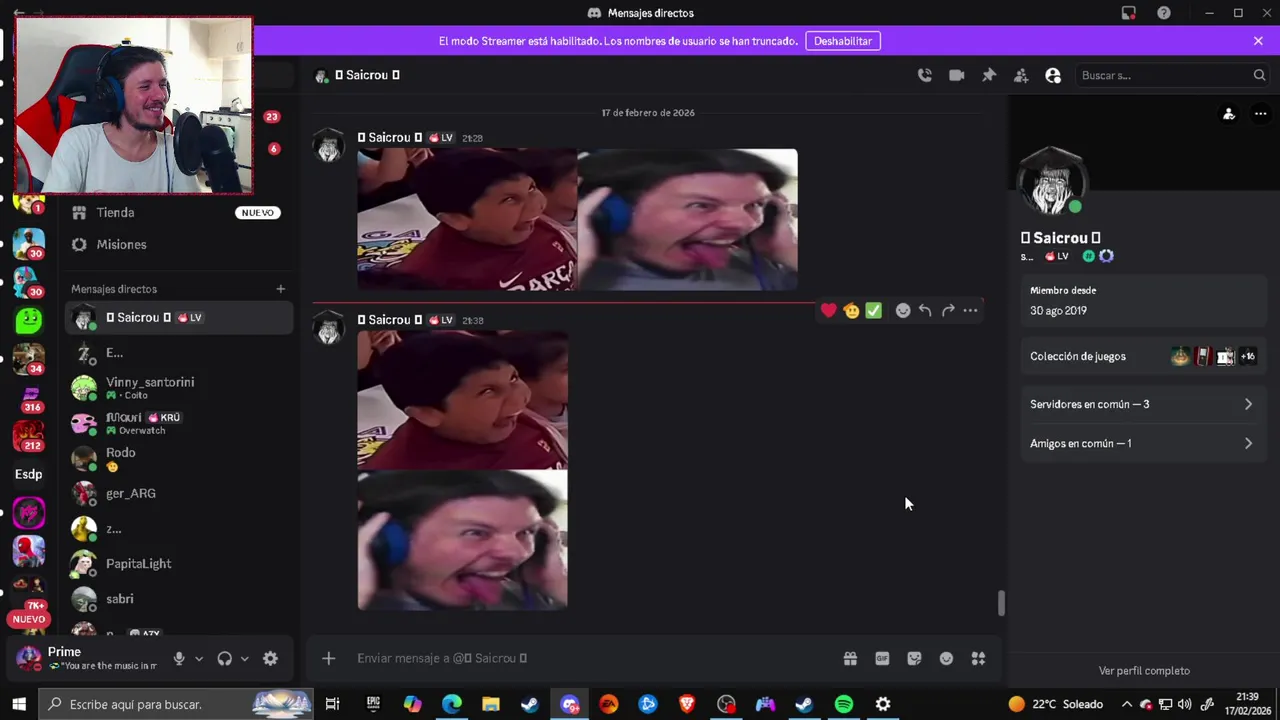The width and height of the screenshot is (1280, 720).
Task: Reply to the hovered message
Action: click(x=925, y=311)
